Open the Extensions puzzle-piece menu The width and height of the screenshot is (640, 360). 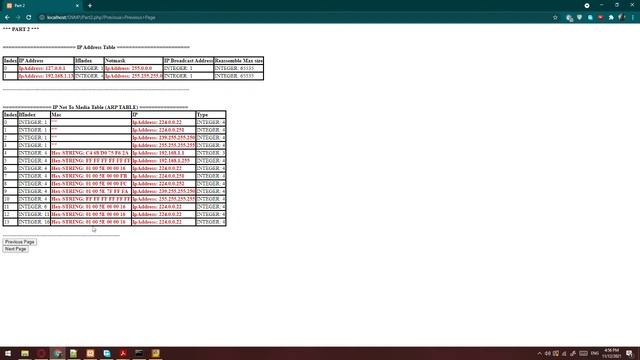click(x=611, y=18)
